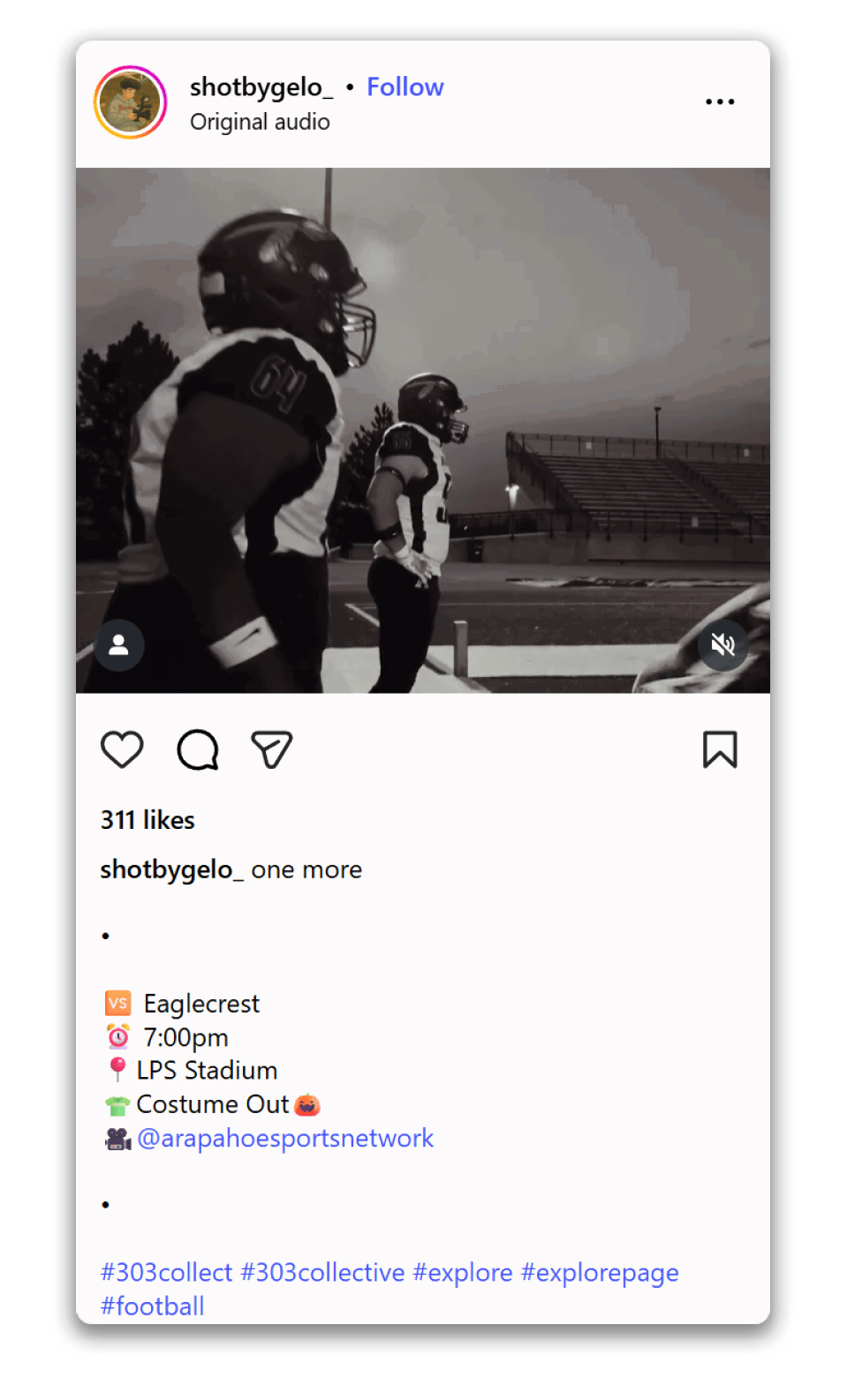Follow shotbygelo_ account
Screen dimensions: 847x1400
pyautogui.click(x=405, y=87)
